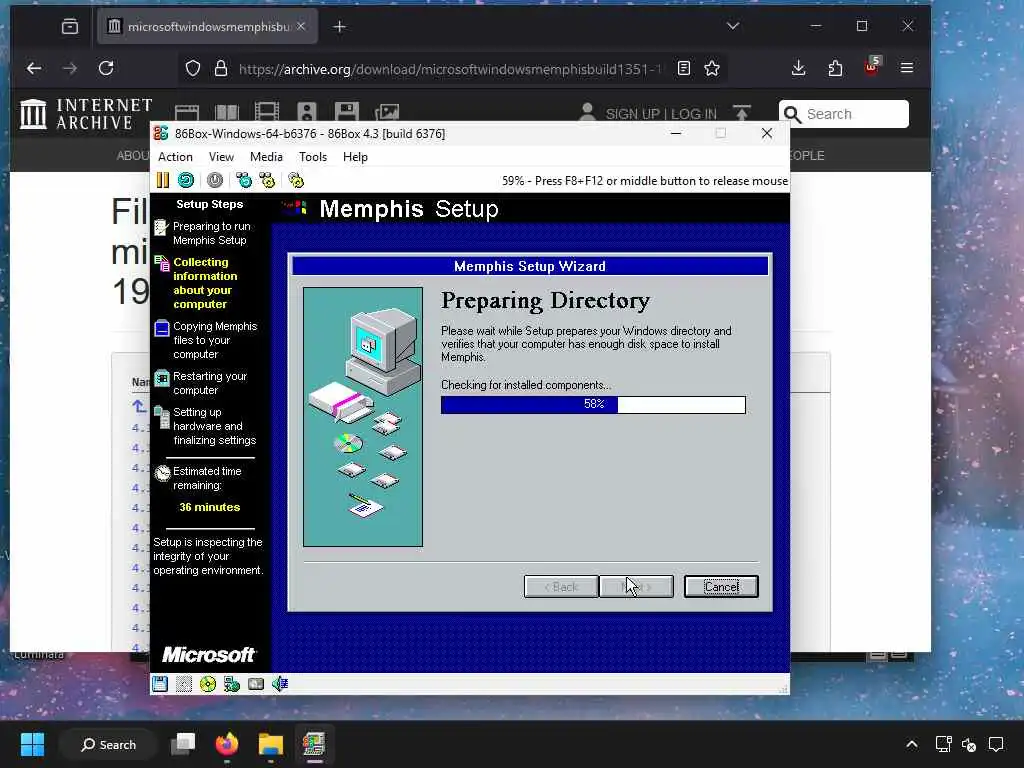Click the tray network display icon

coord(943,744)
